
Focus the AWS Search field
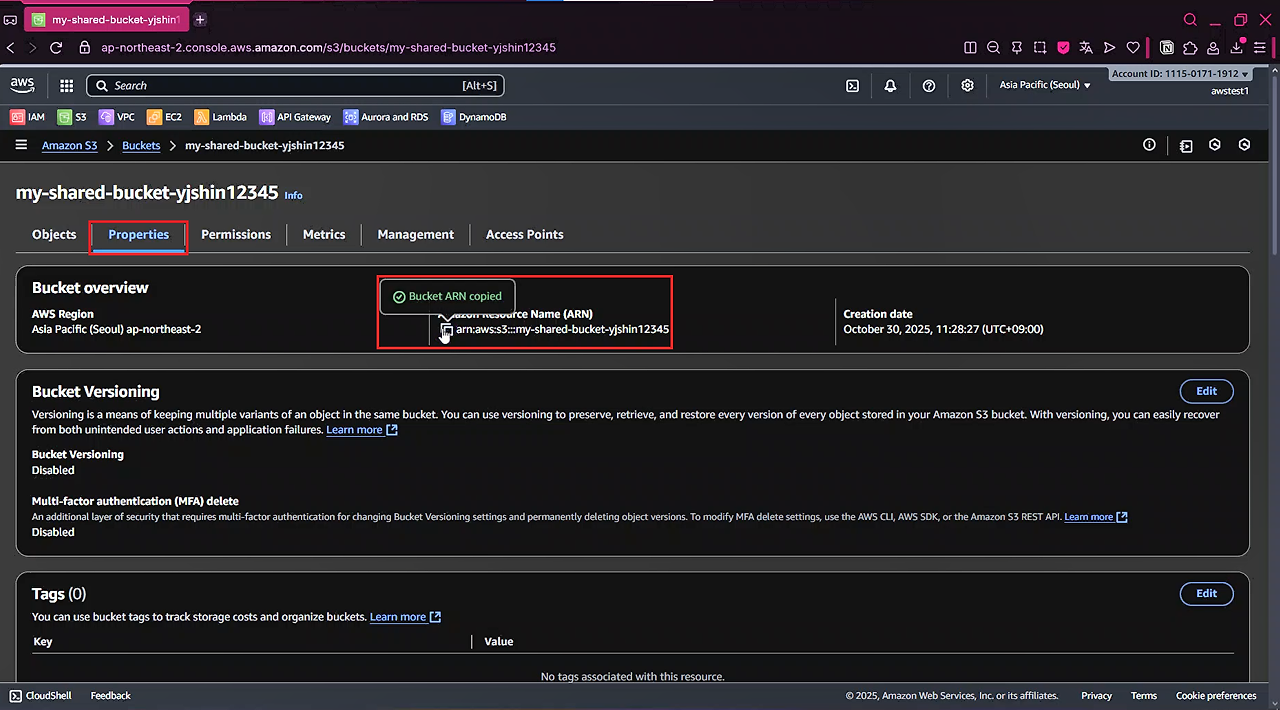tap(295, 86)
